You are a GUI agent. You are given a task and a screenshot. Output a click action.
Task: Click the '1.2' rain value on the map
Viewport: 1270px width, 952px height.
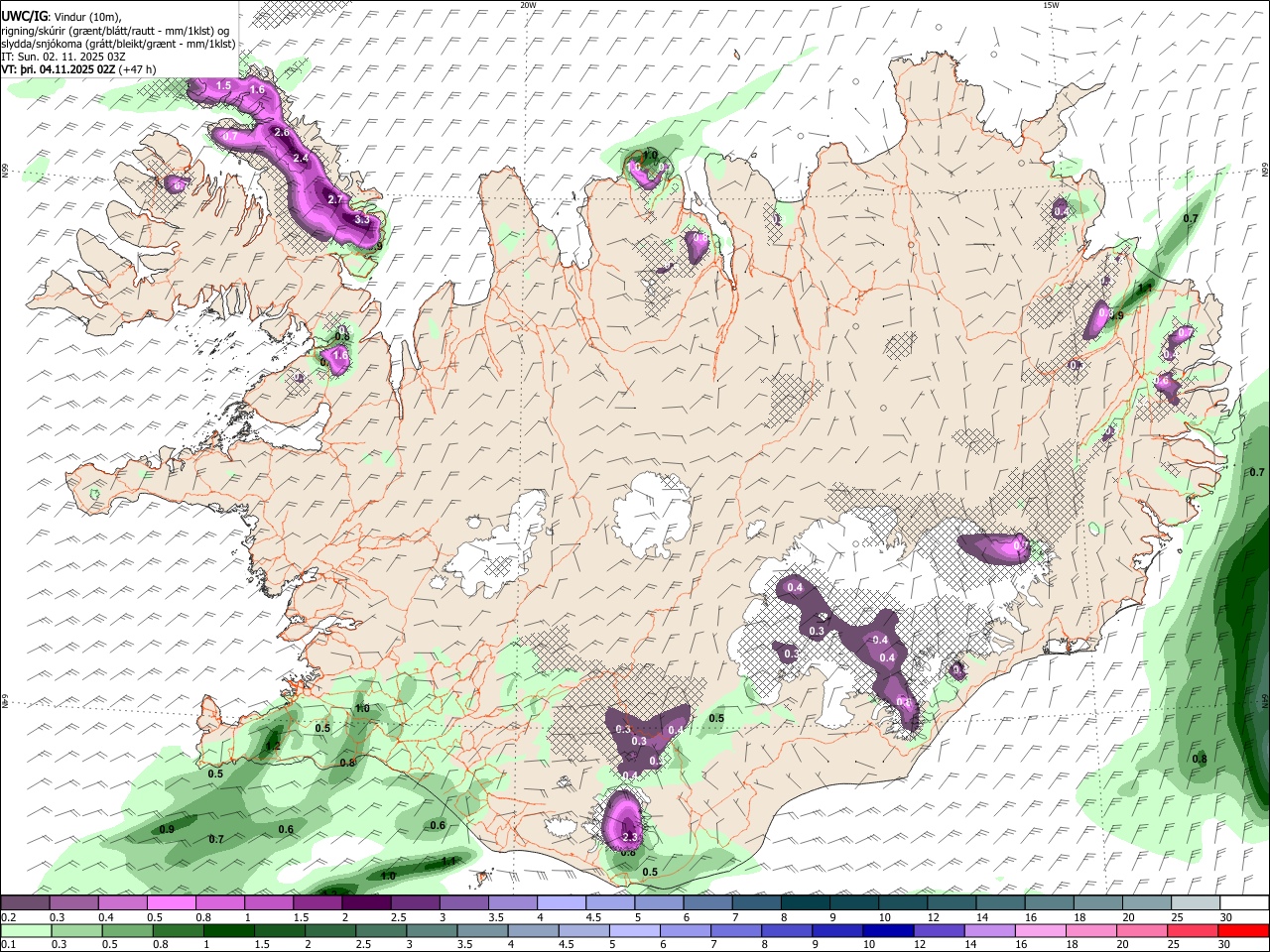pos(272,746)
